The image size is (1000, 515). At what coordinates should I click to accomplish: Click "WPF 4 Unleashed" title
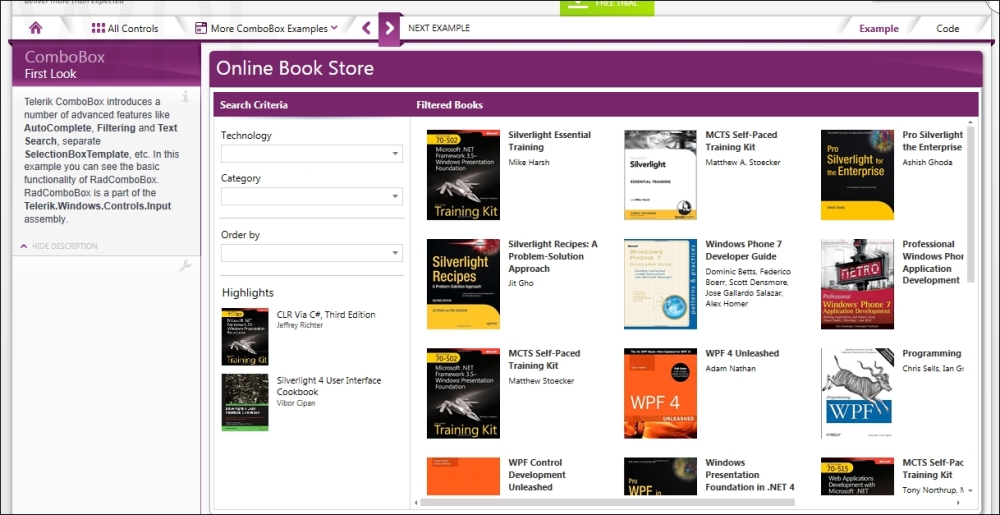click(742, 353)
